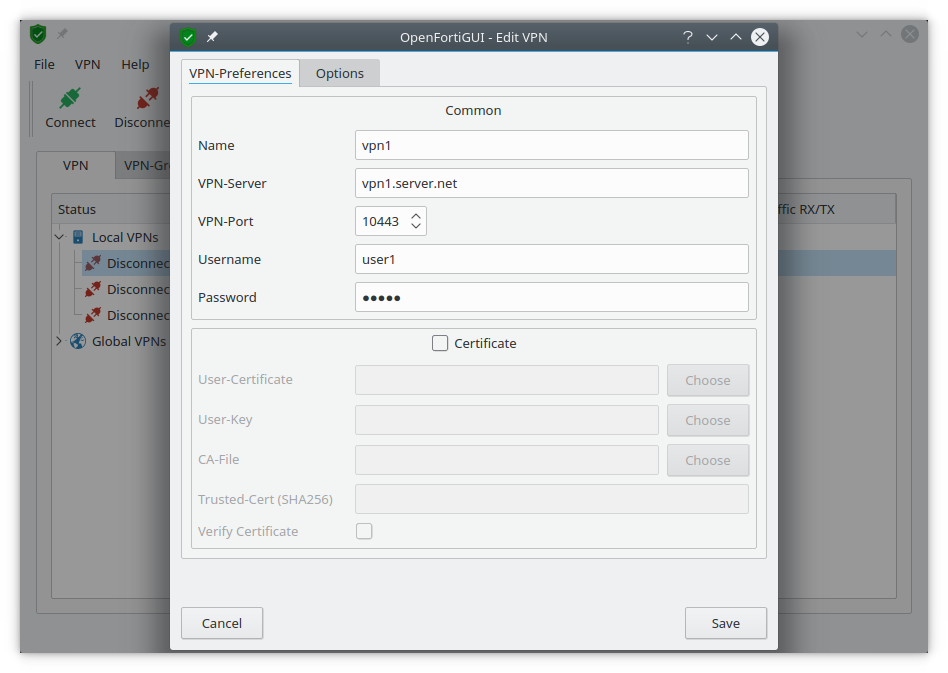Close the Edit VPN dialog

pos(760,37)
